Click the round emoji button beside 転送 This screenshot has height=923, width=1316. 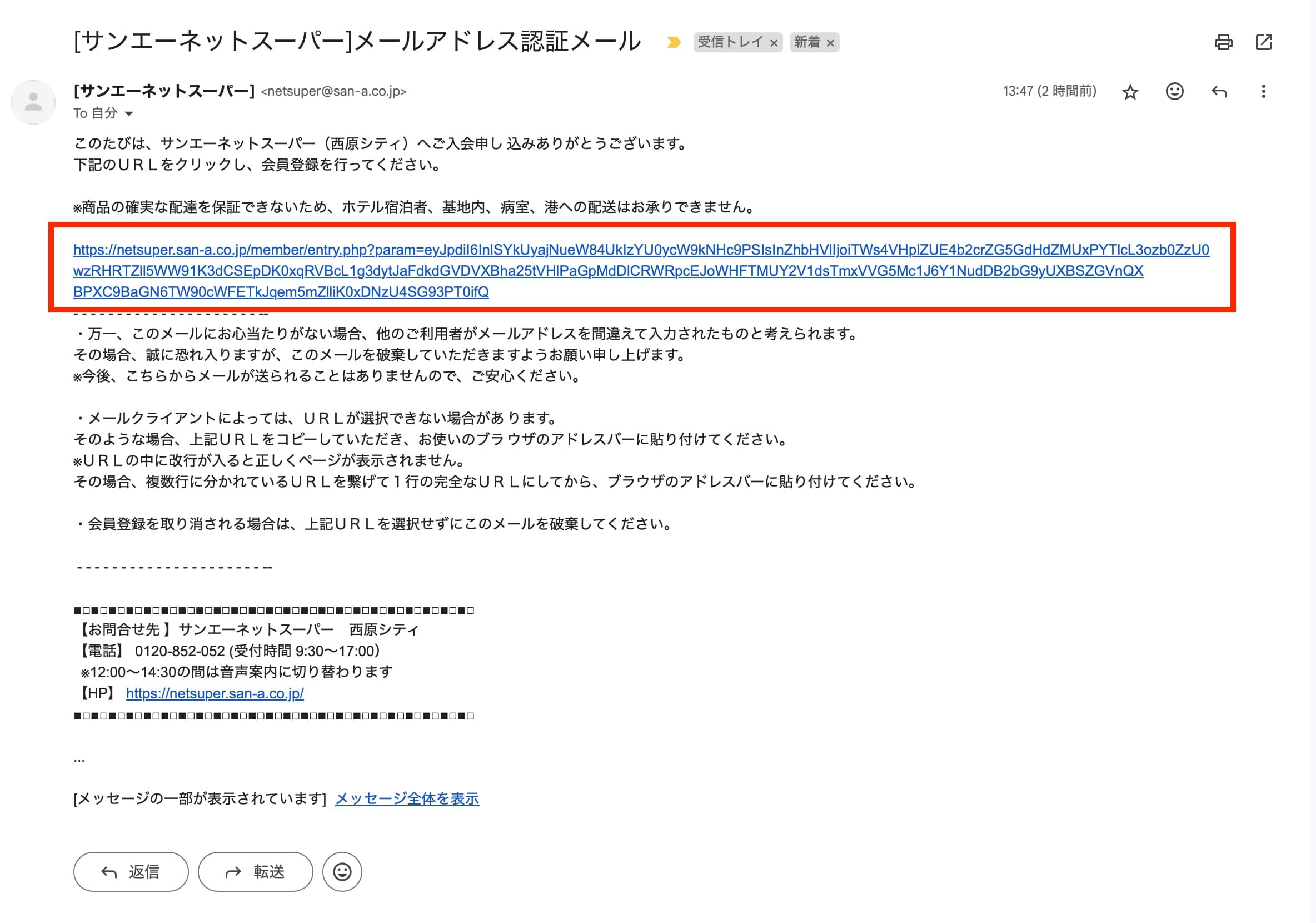click(342, 871)
